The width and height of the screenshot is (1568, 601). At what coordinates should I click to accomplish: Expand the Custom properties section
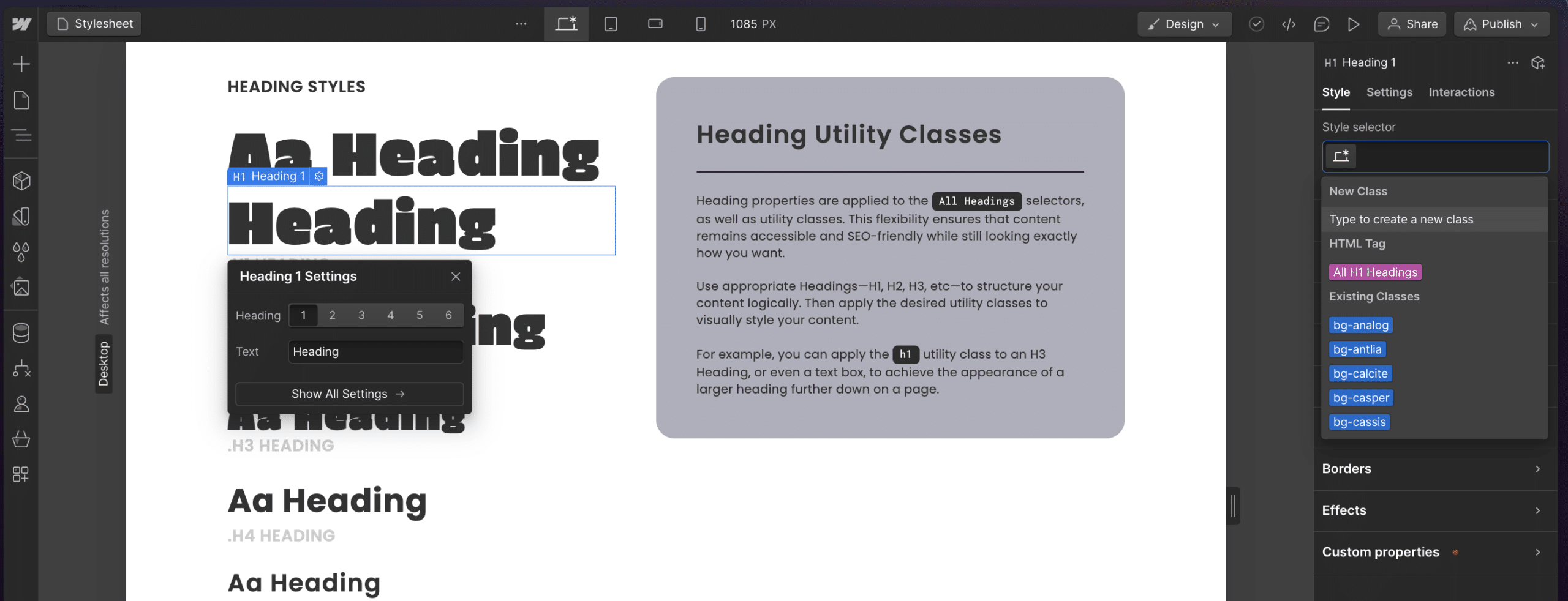[x=1435, y=552]
